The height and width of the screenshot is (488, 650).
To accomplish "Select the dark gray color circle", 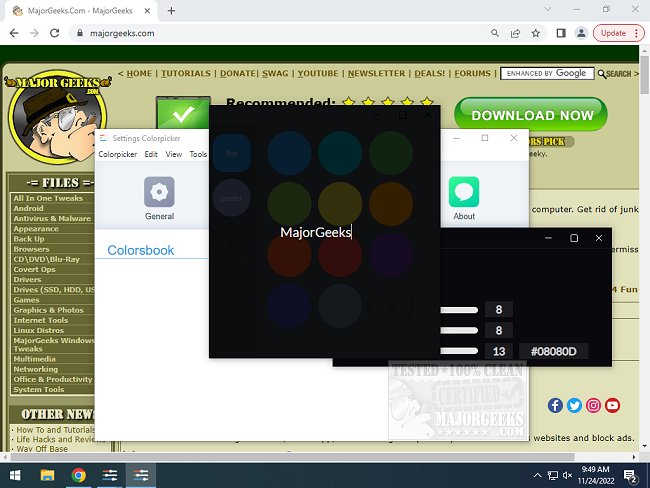I will coord(340,306).
